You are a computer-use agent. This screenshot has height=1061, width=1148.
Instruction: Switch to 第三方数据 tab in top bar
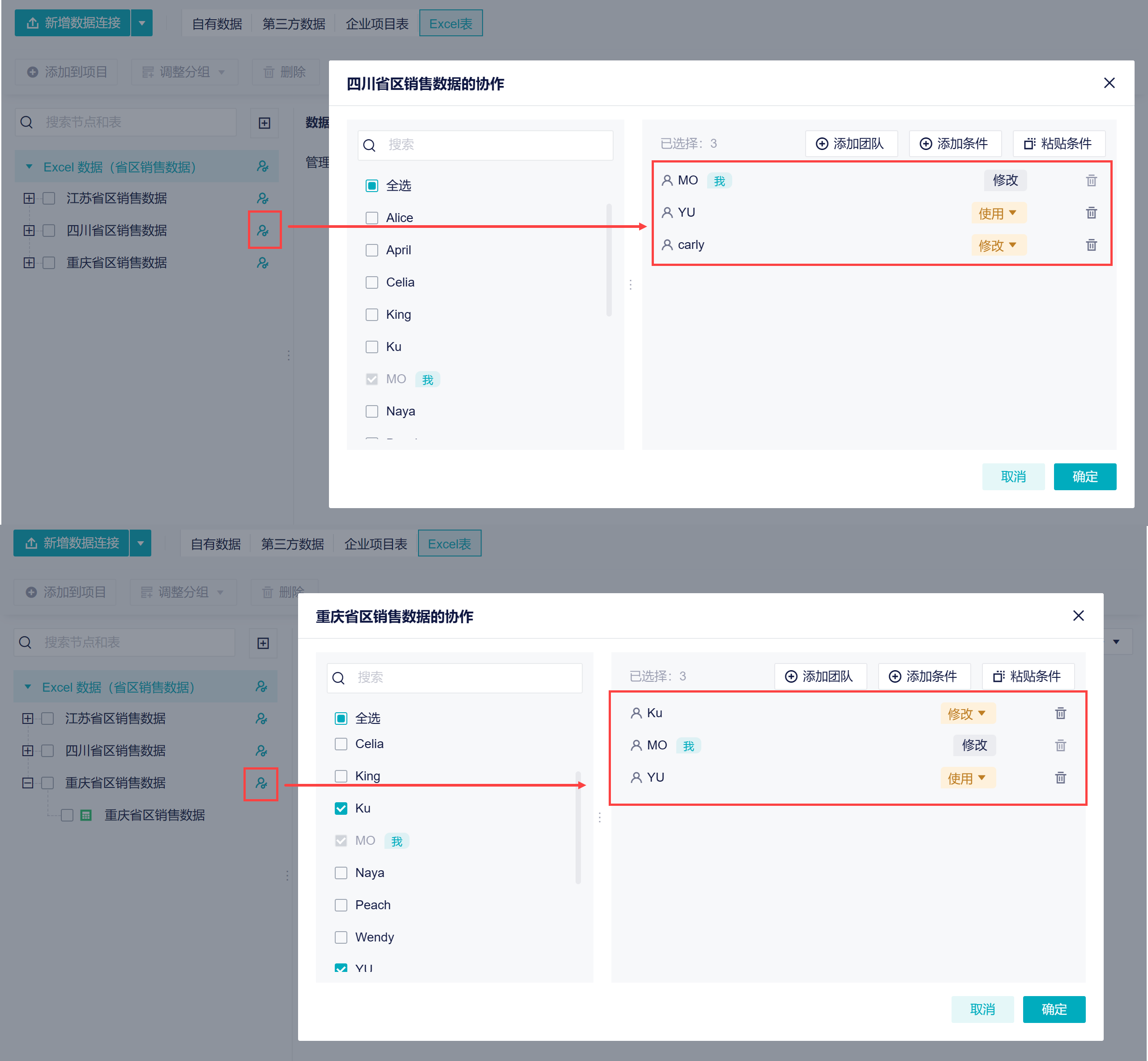click(293, 24)
